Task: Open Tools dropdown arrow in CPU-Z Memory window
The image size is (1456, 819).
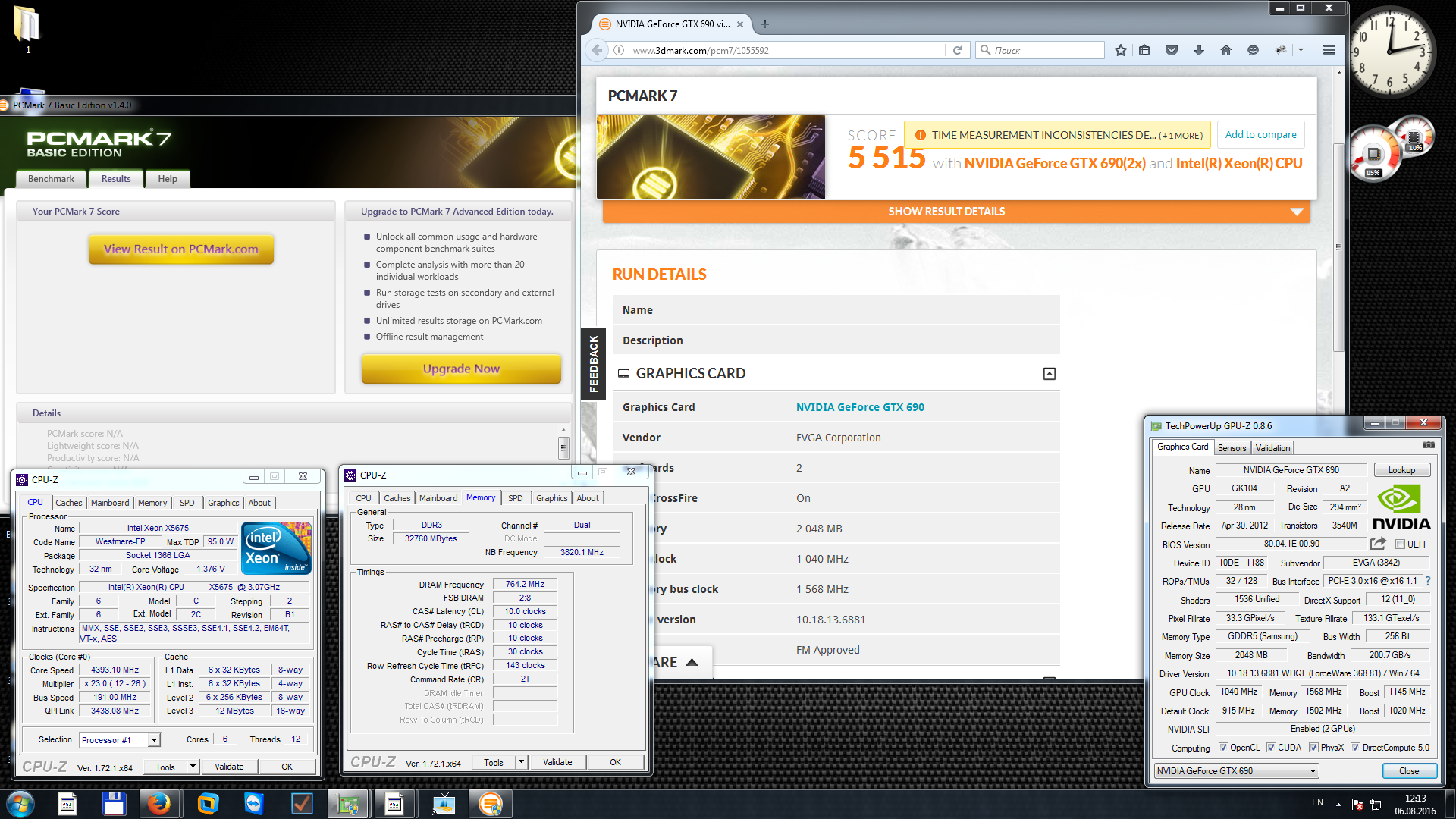Action: (x=521, y=762)
